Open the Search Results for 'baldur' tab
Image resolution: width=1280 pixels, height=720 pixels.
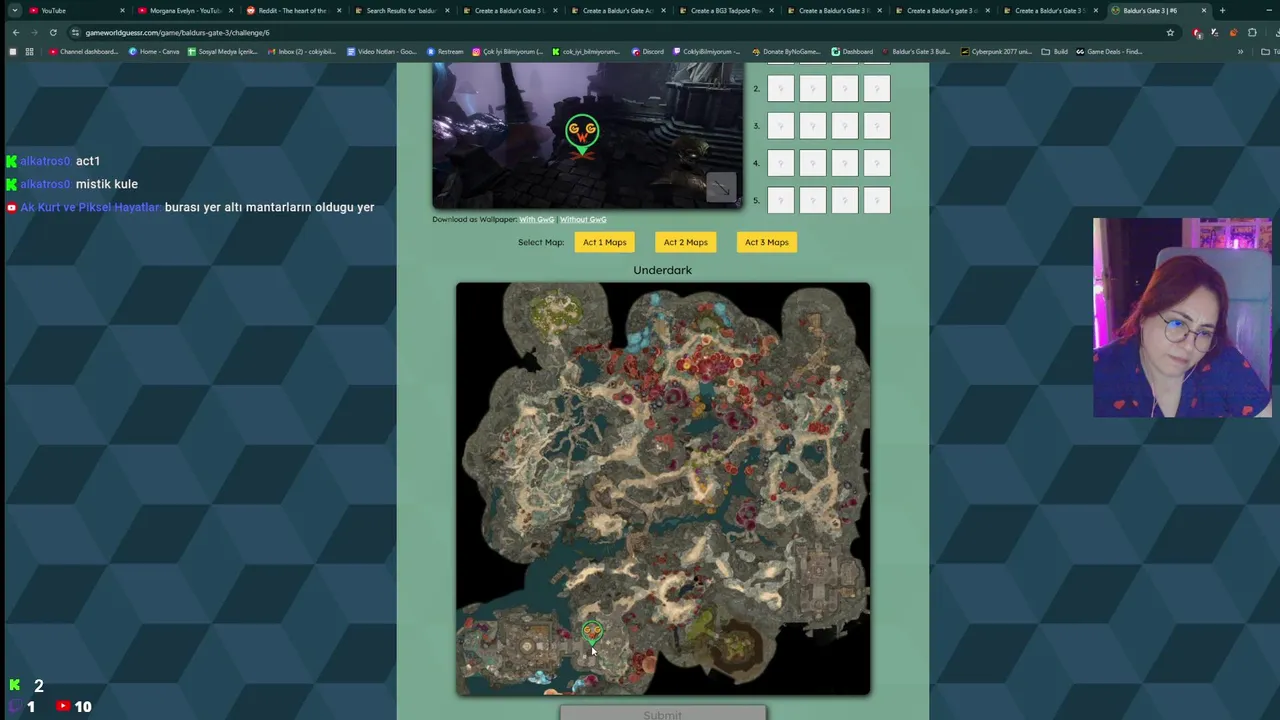(400, 10)
